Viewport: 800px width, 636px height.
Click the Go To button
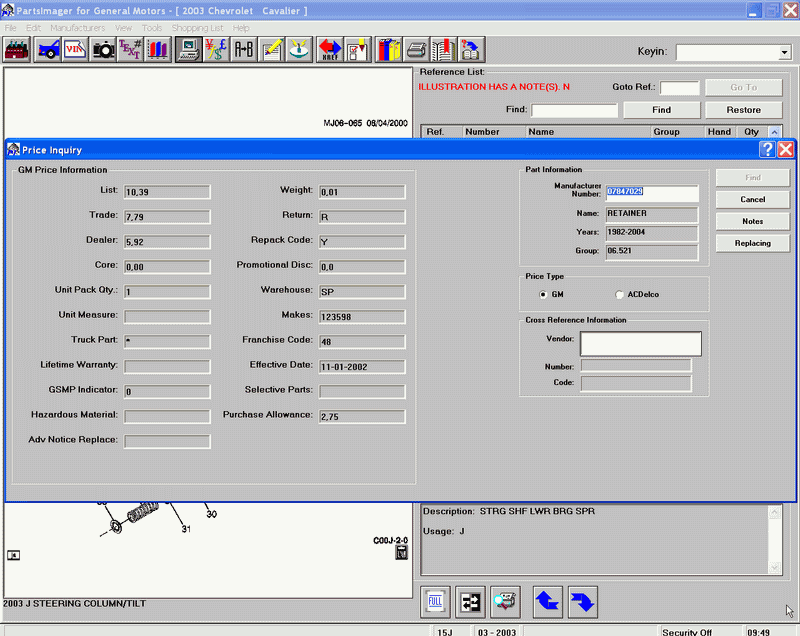point(743,87)
